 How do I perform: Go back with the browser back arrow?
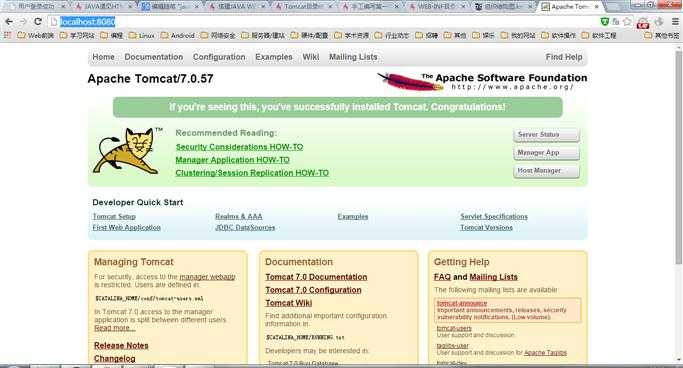pyautogui.click(x=9, y=21)
